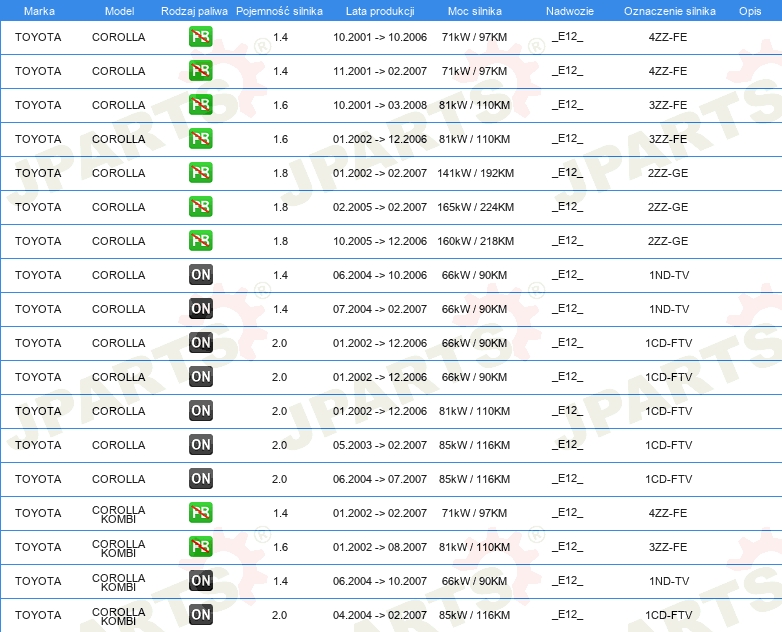Viewport: 782px width, 632px height.
Task: Click engine capacity 2.0 in the 06.2004 -> 07.2007 row
Action: pos(279,479)
